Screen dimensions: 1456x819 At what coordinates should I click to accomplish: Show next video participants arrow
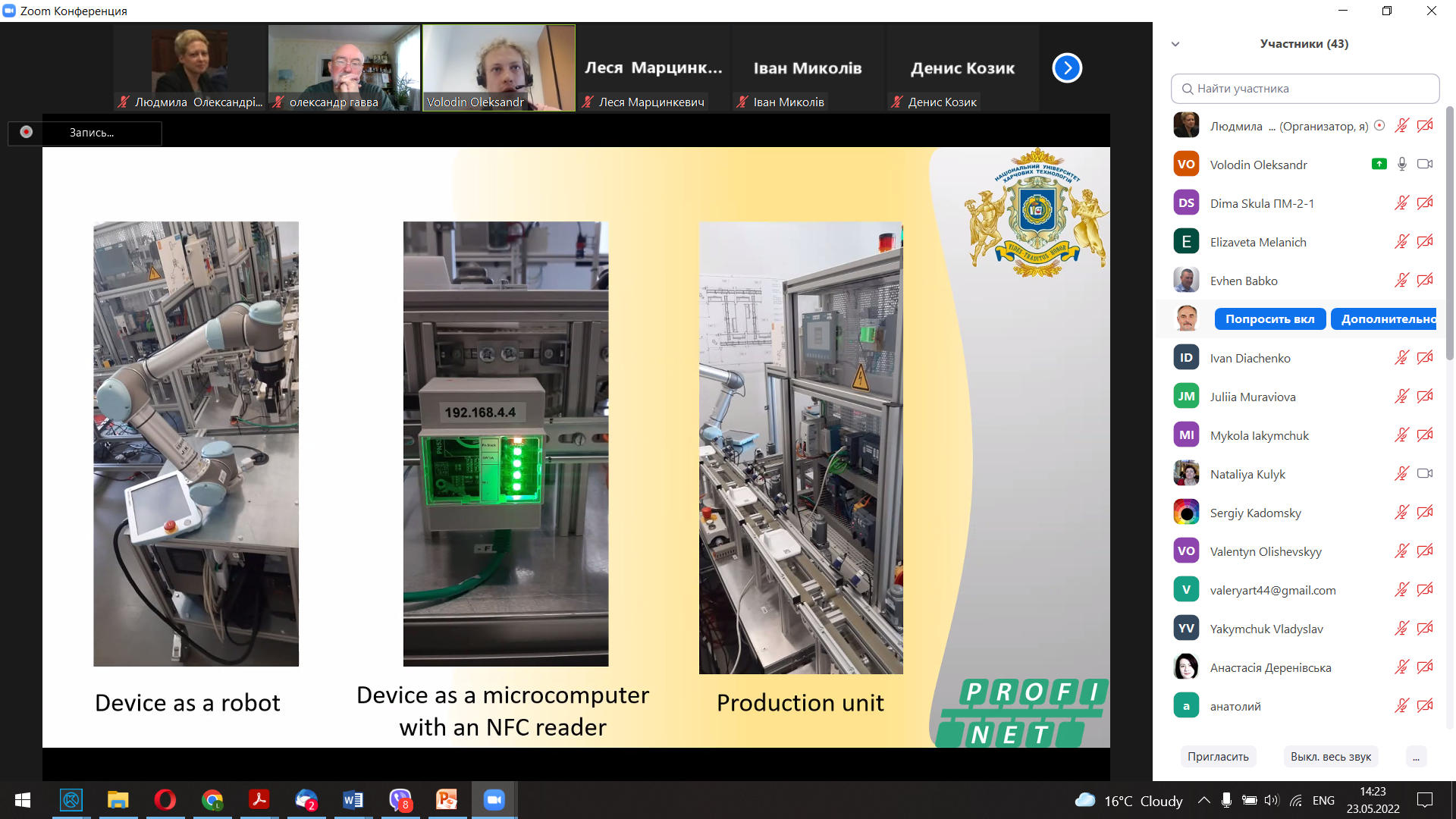coord(1067,68)
